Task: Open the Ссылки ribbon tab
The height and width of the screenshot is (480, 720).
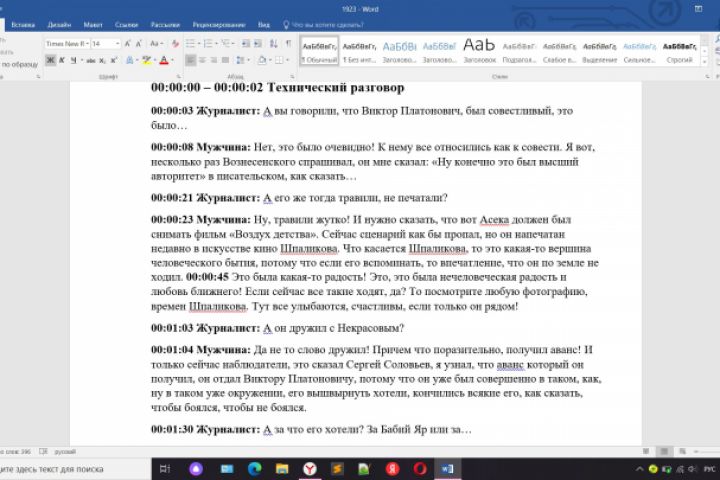Action: pos(126,25)
